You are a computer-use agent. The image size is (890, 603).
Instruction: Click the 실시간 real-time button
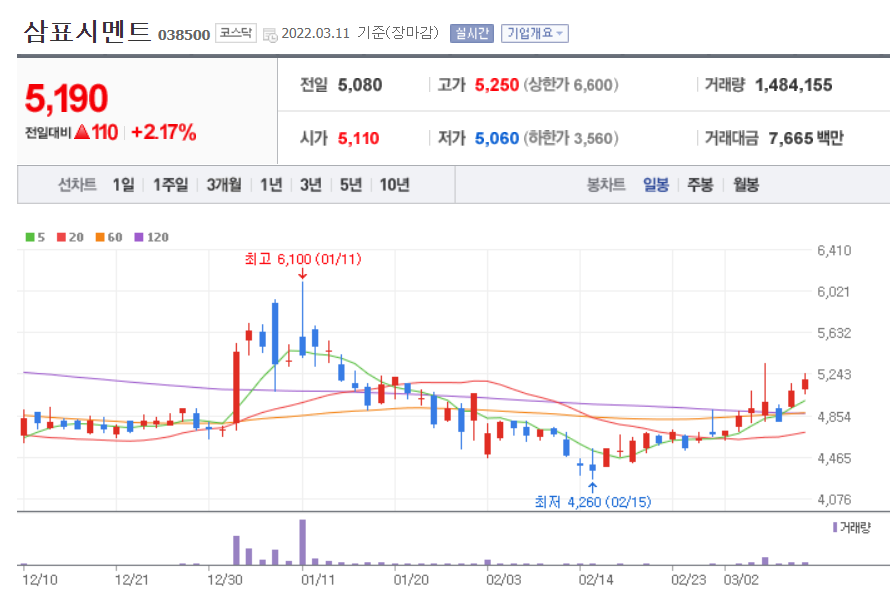472,34
